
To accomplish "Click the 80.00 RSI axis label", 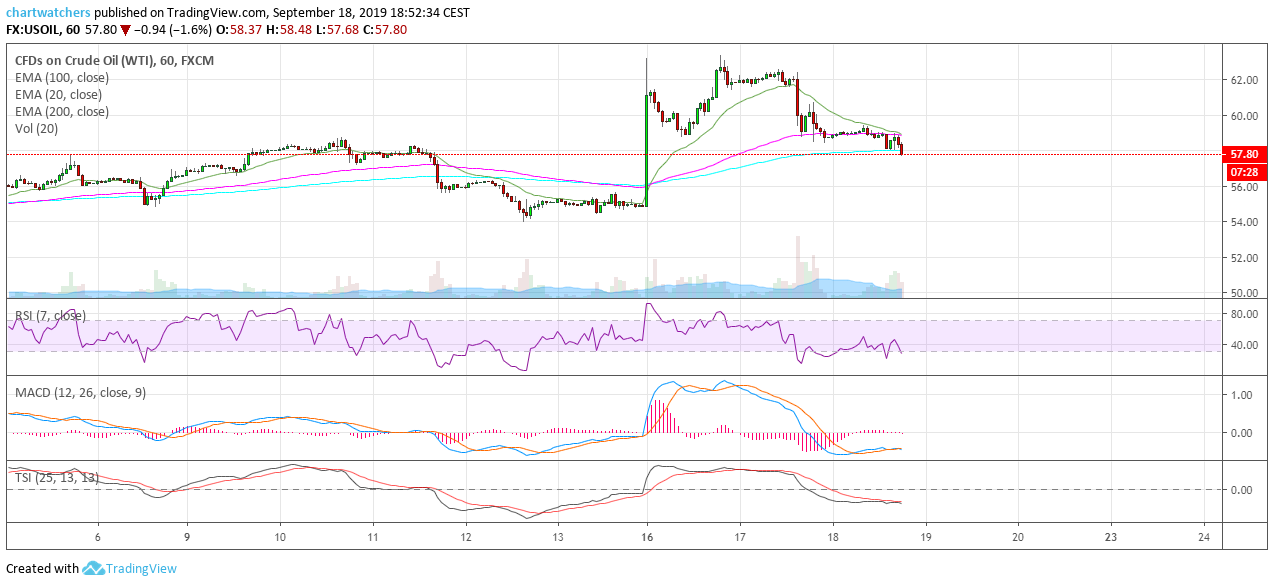I will pos(1245,314).
